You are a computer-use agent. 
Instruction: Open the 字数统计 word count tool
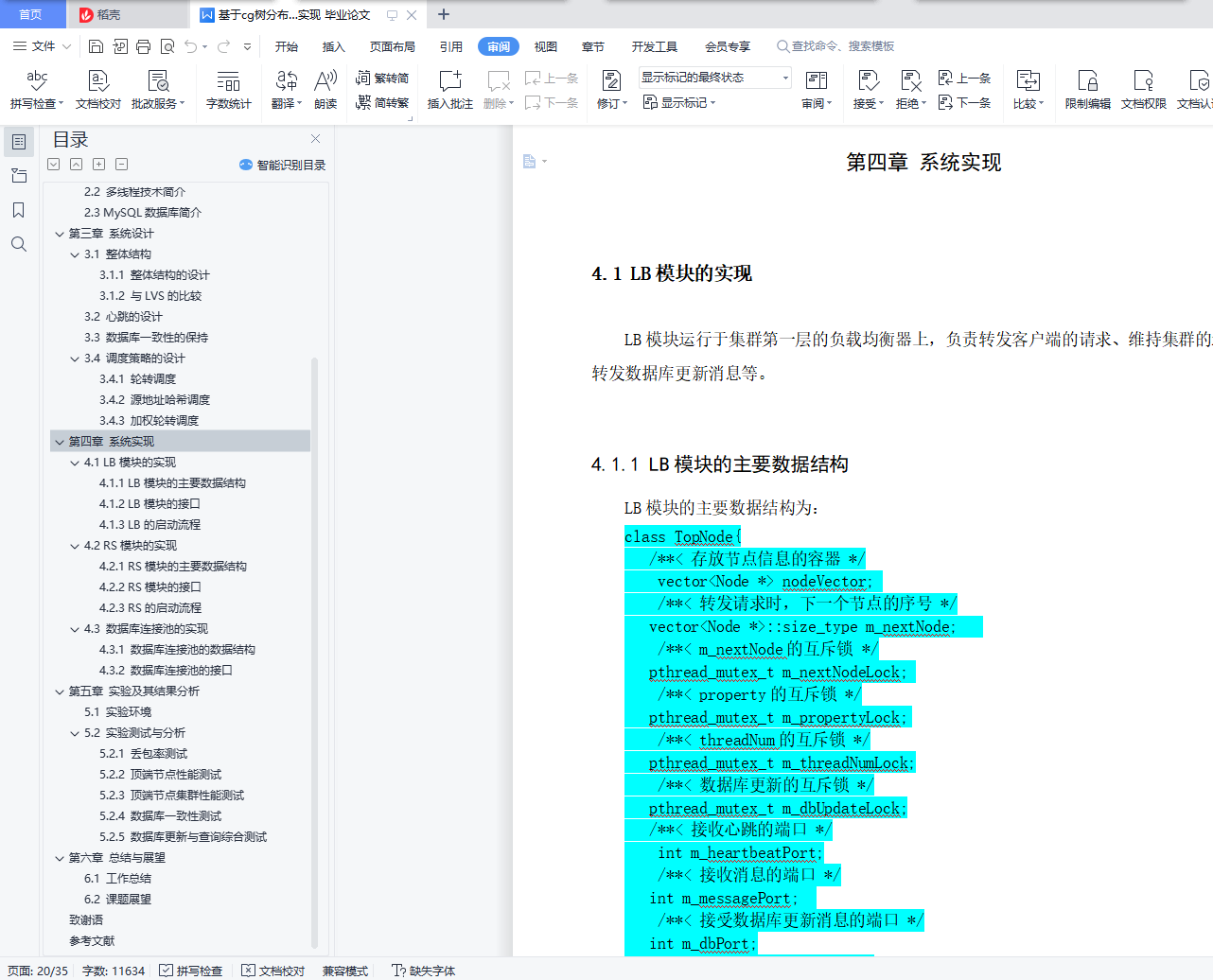coord(229,90)
